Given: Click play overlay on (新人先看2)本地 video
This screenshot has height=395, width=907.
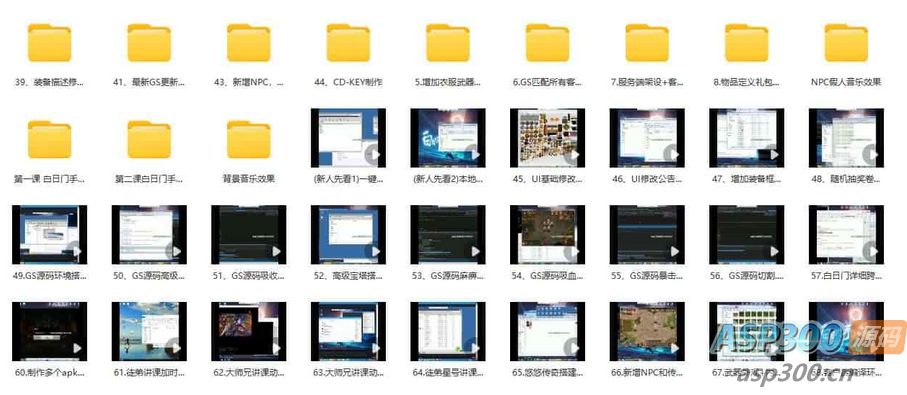Looking at the screenshot, I should click(473, 154).
